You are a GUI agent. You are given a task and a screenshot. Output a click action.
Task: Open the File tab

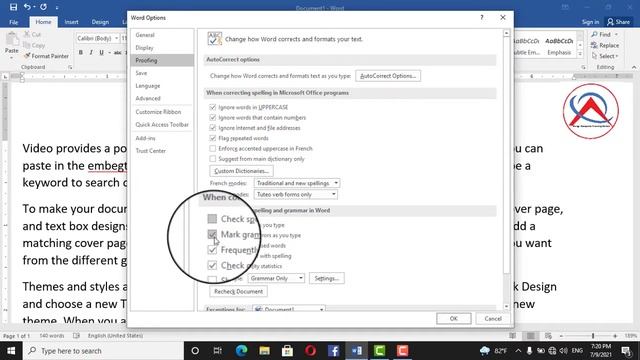13,22
